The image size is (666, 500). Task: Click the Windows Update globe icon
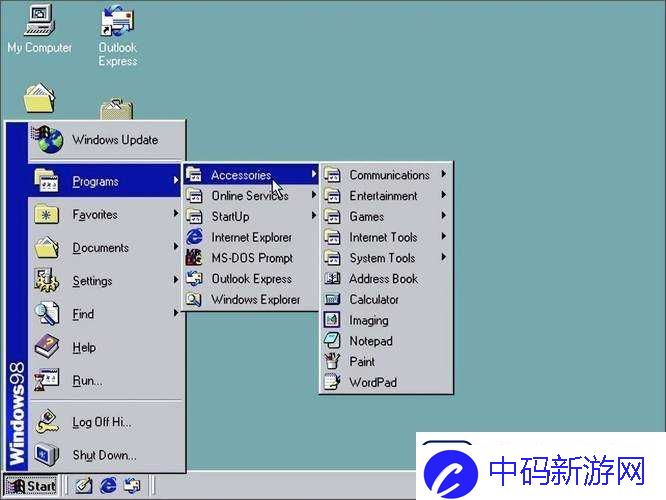point(48,139)
